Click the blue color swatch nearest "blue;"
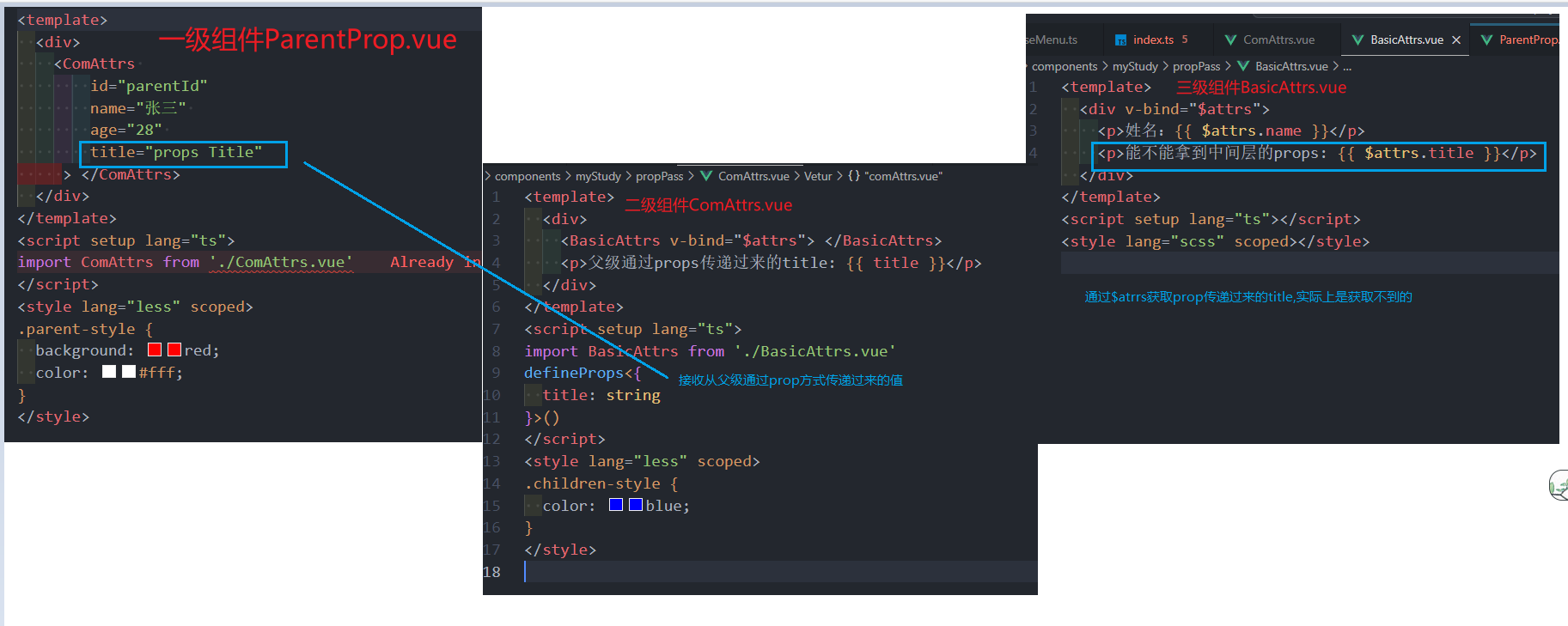This screenshot has width=1568, height=626. click(636, 505)
